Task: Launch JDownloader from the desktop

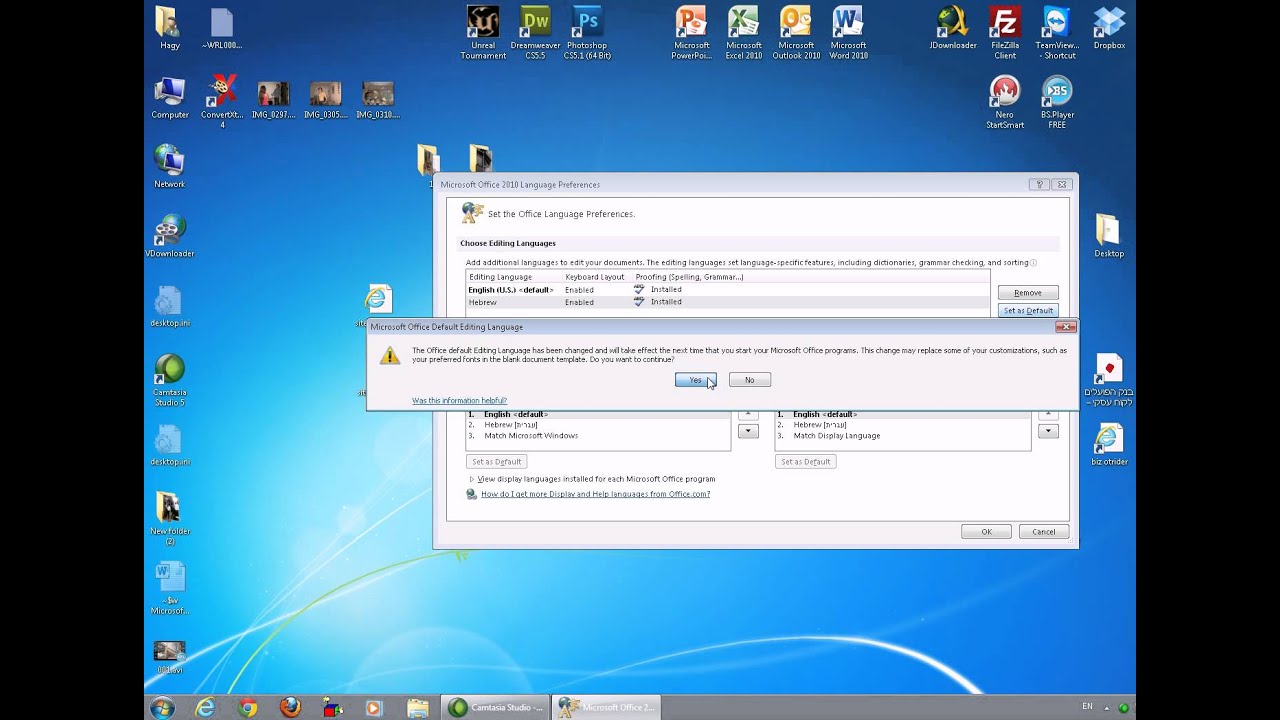Action: pyautogui.click(x=952, y=28)
